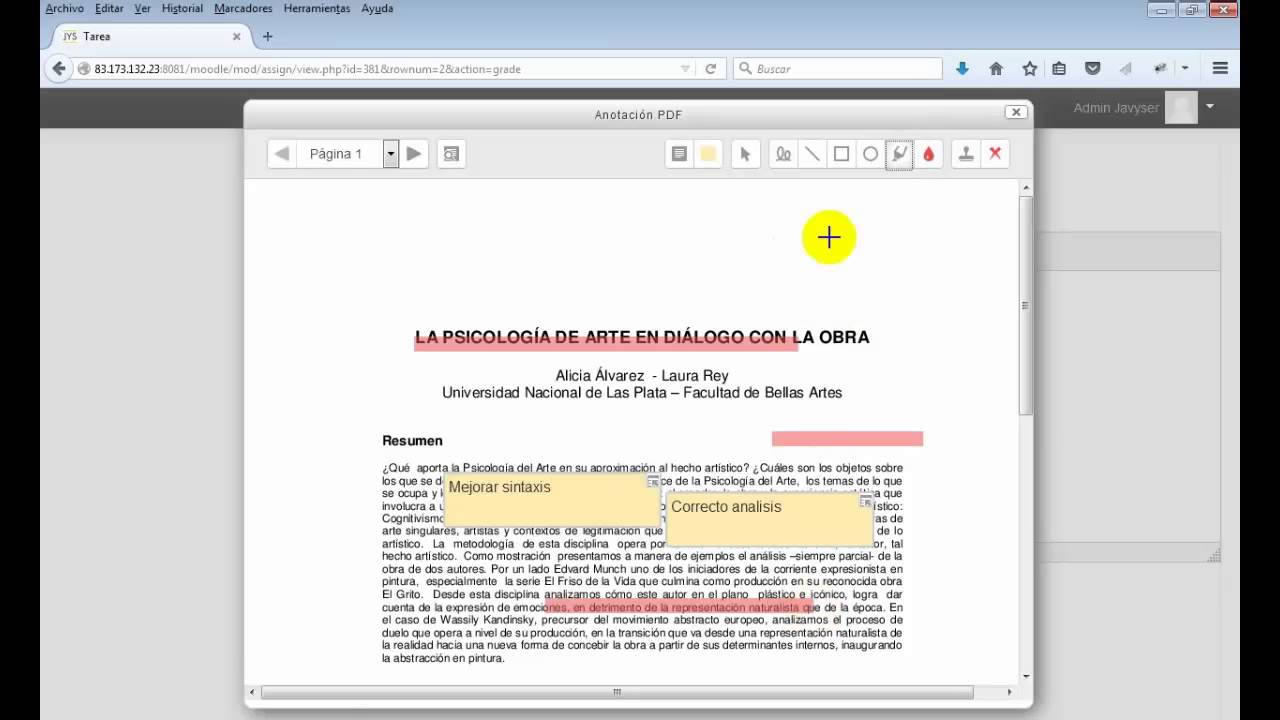
Task: Open a new browser tab
Action: [267, 36]
